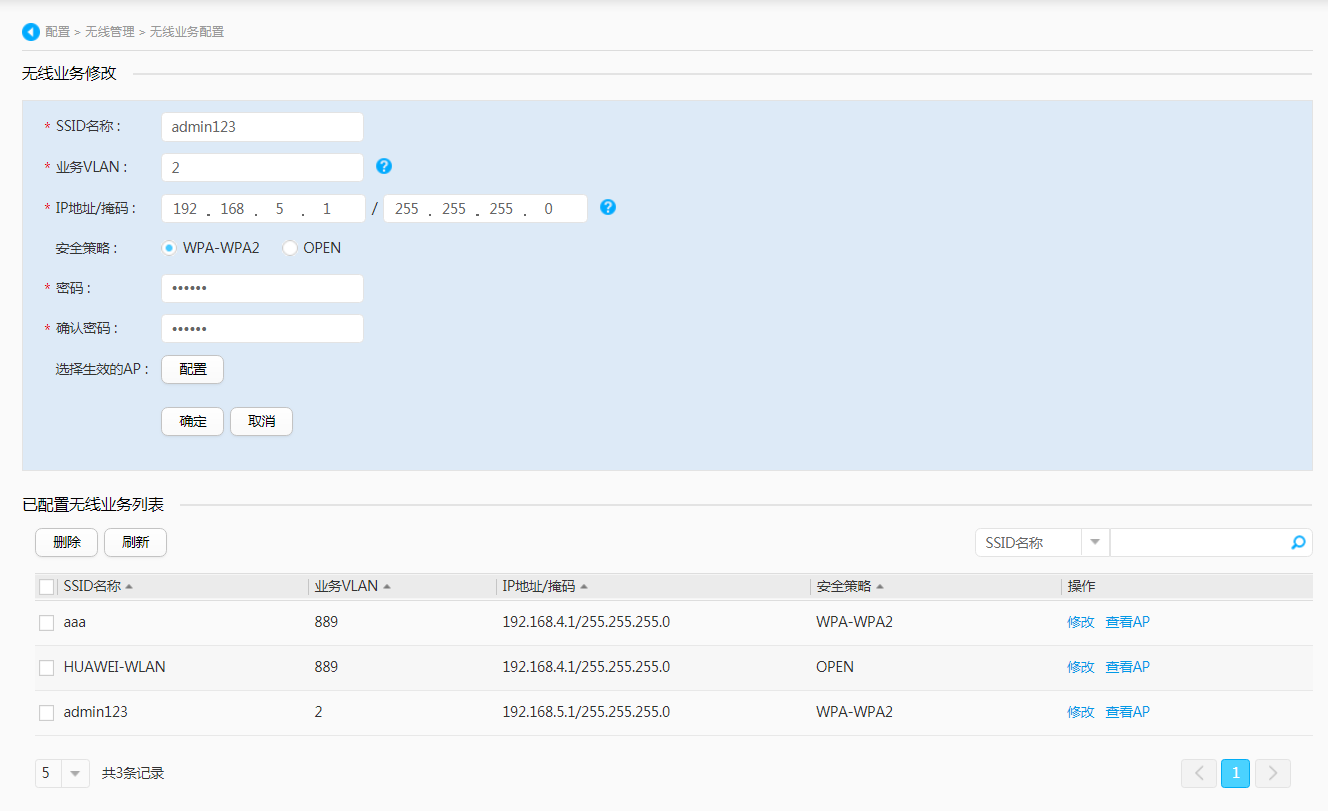Click 修改 link for aaa row
Image resolution: width=1328 pixels, height=811 pixels.
point(1080,622)
